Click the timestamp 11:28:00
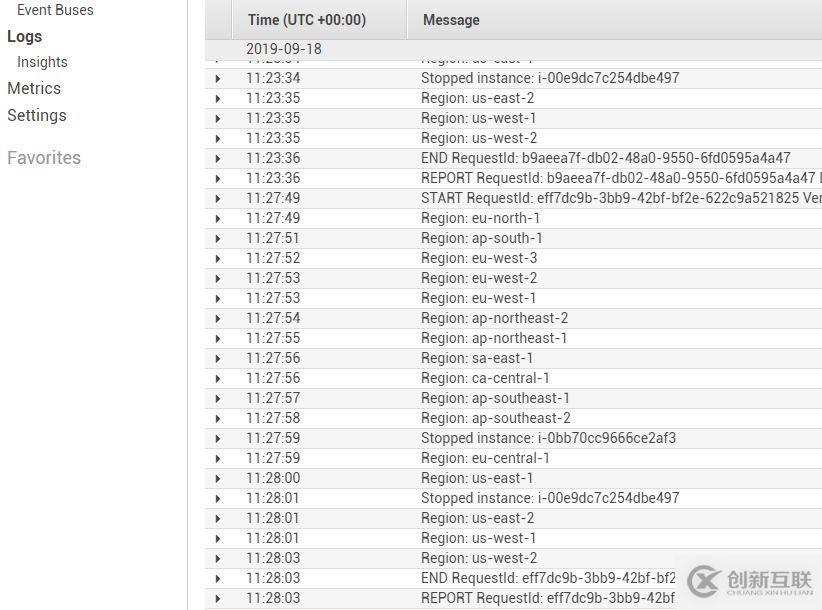 tap(273, 477)
